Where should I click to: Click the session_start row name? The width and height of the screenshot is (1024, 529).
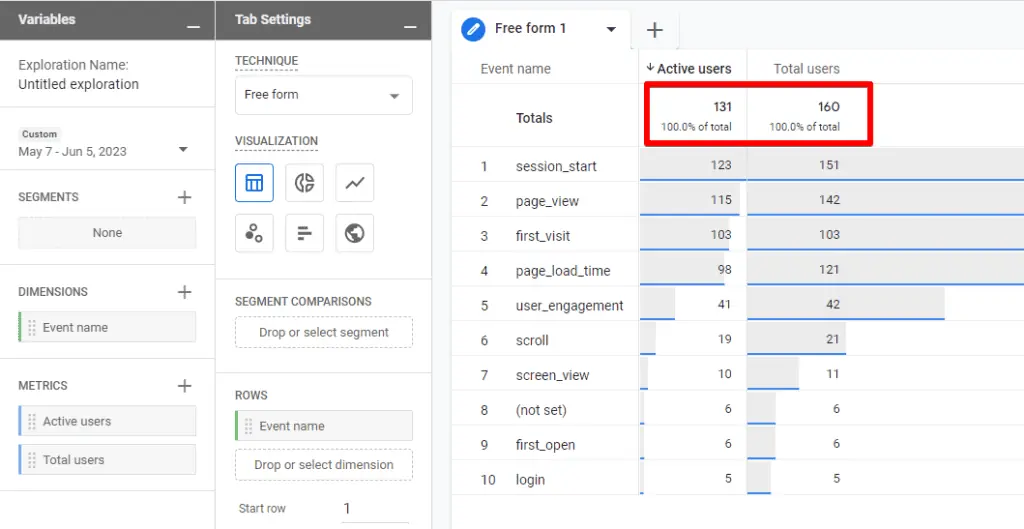(x=556, y=166)
